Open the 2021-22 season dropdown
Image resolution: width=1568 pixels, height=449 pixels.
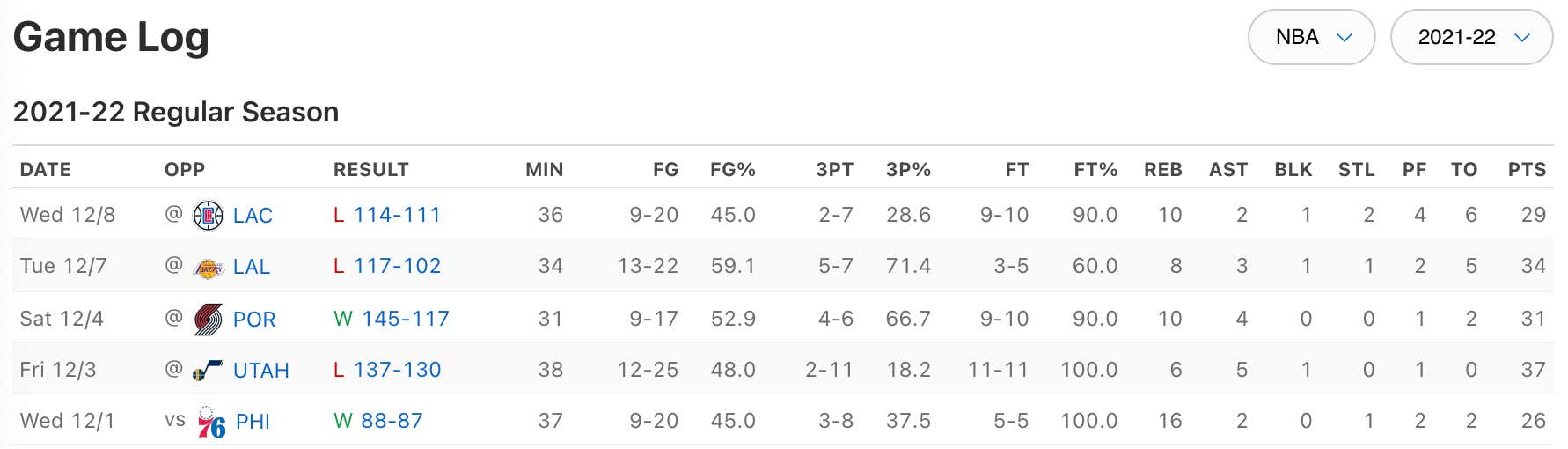point(1471,37)
